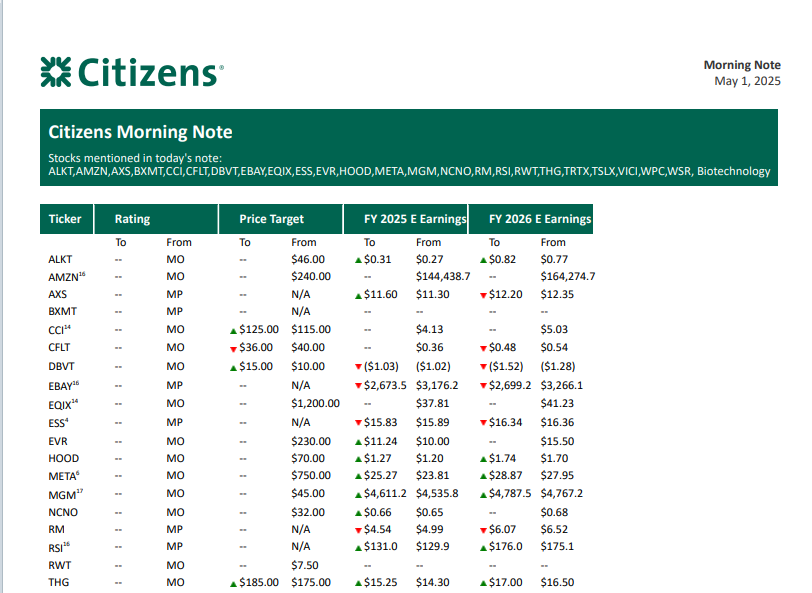Click the red down arrow beside $12.20
The image size is (812, 593).
(483, 296)
